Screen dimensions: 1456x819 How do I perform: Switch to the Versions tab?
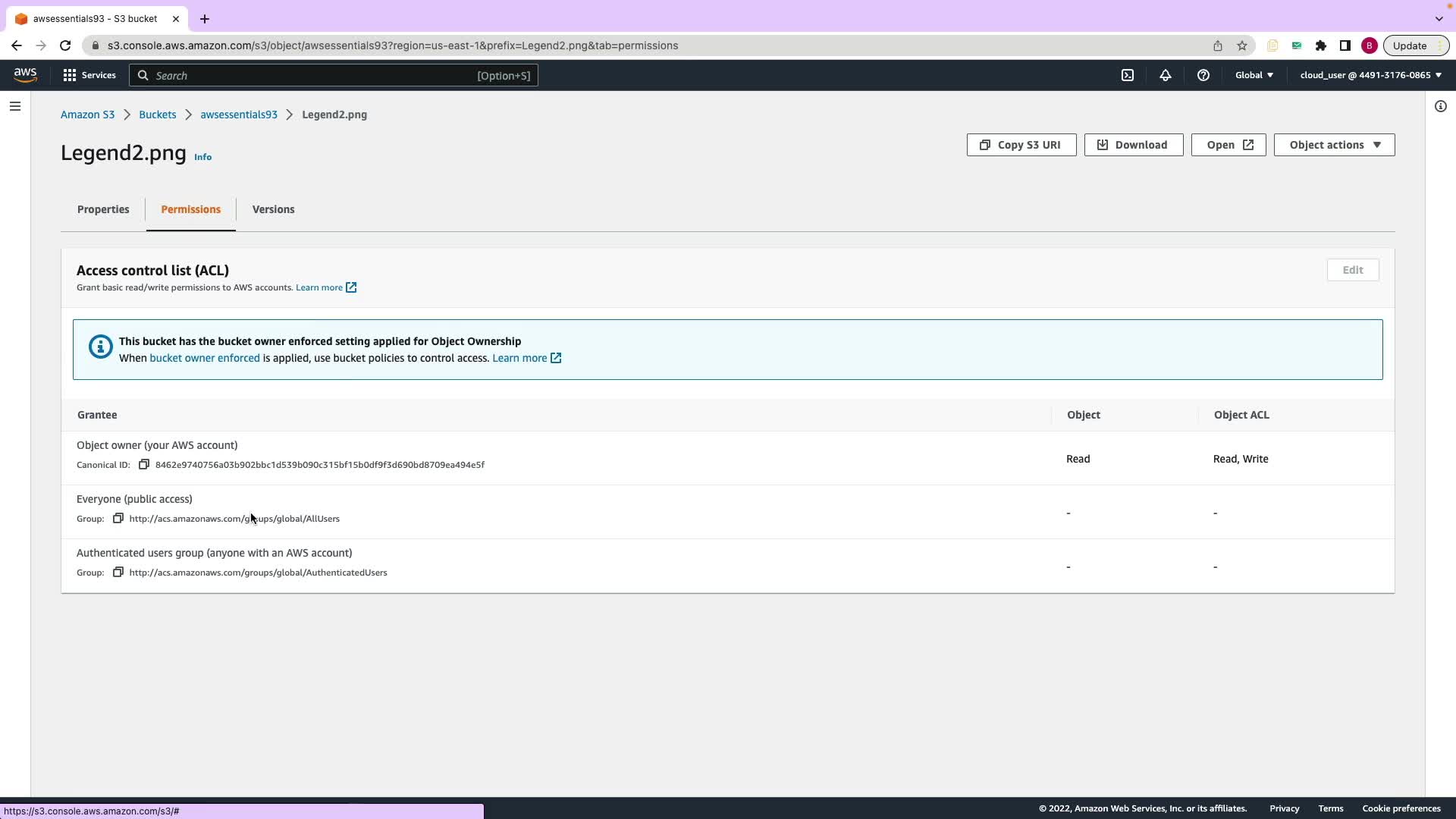tap(273, 209)
